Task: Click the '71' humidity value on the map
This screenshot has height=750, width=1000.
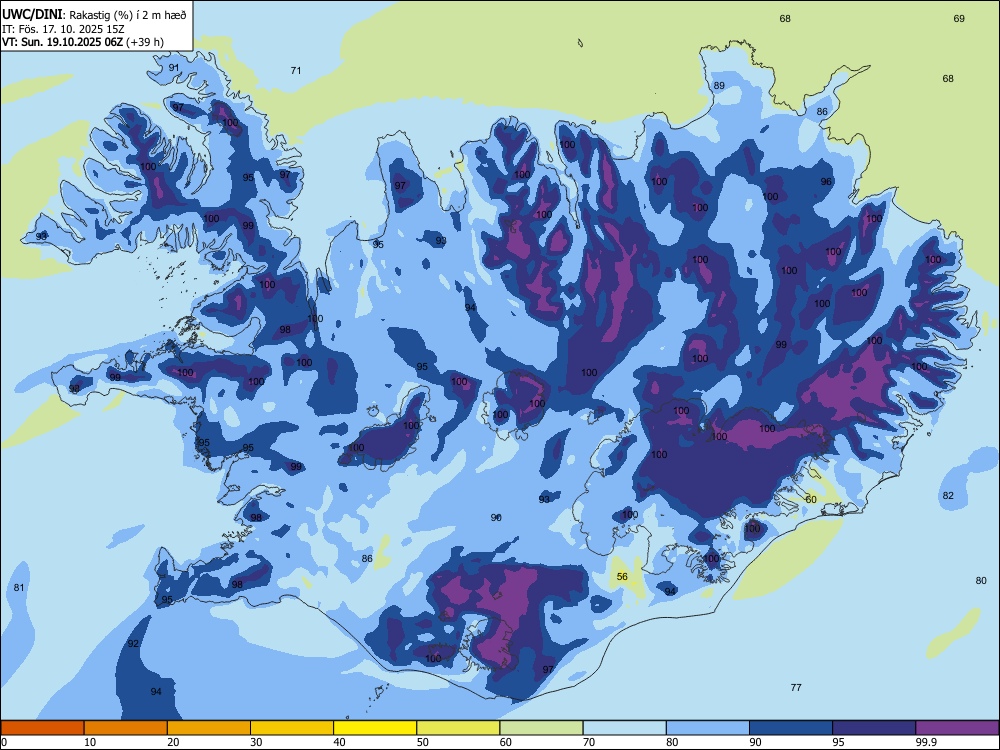Action: [296, 71]
